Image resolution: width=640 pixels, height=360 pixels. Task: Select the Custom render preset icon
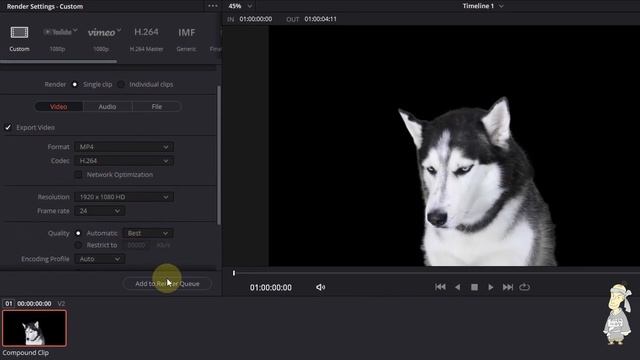[x=19, y=32]
